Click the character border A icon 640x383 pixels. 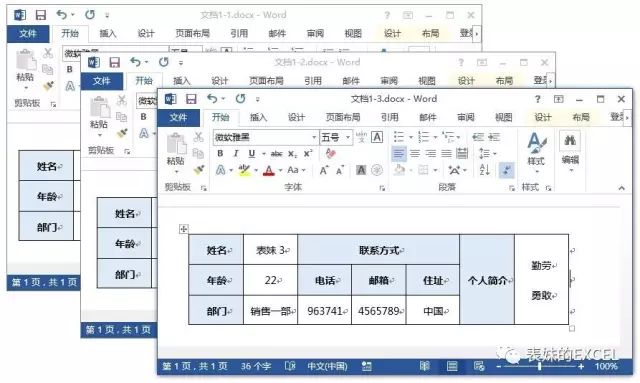(377, 137)
